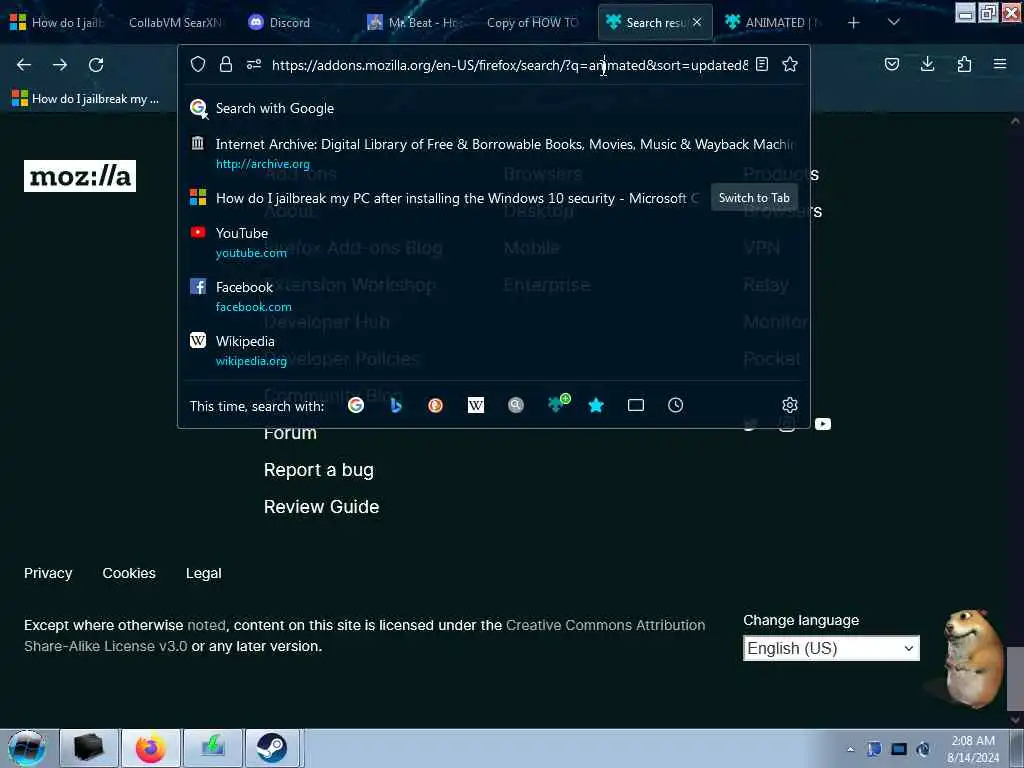The image size is (1024, 768).
Task: Switch to the 'Copy of HOW TO' tab
Action: tap(533, 22)
